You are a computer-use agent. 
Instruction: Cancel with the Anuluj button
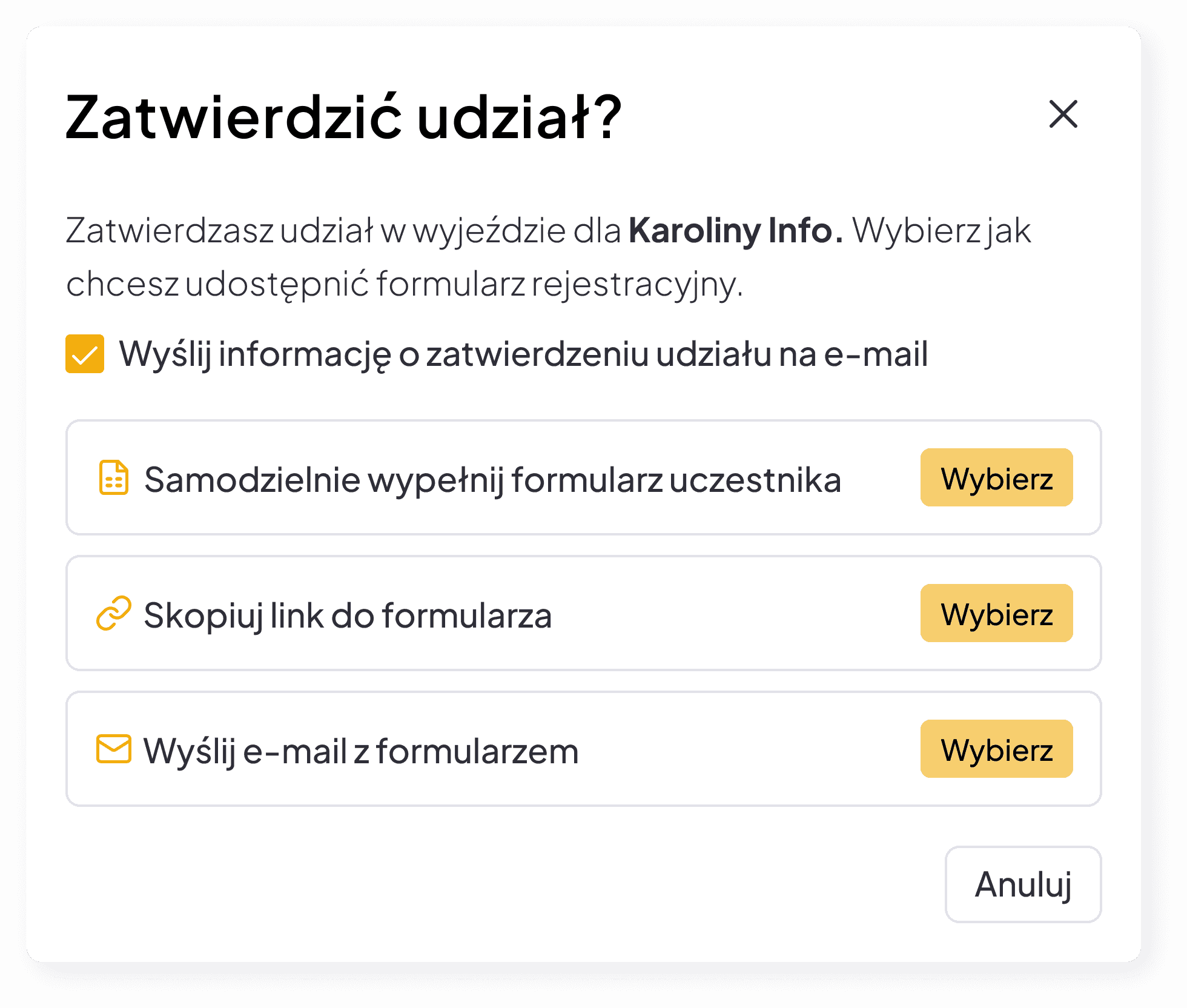[x=1022, y=884]
